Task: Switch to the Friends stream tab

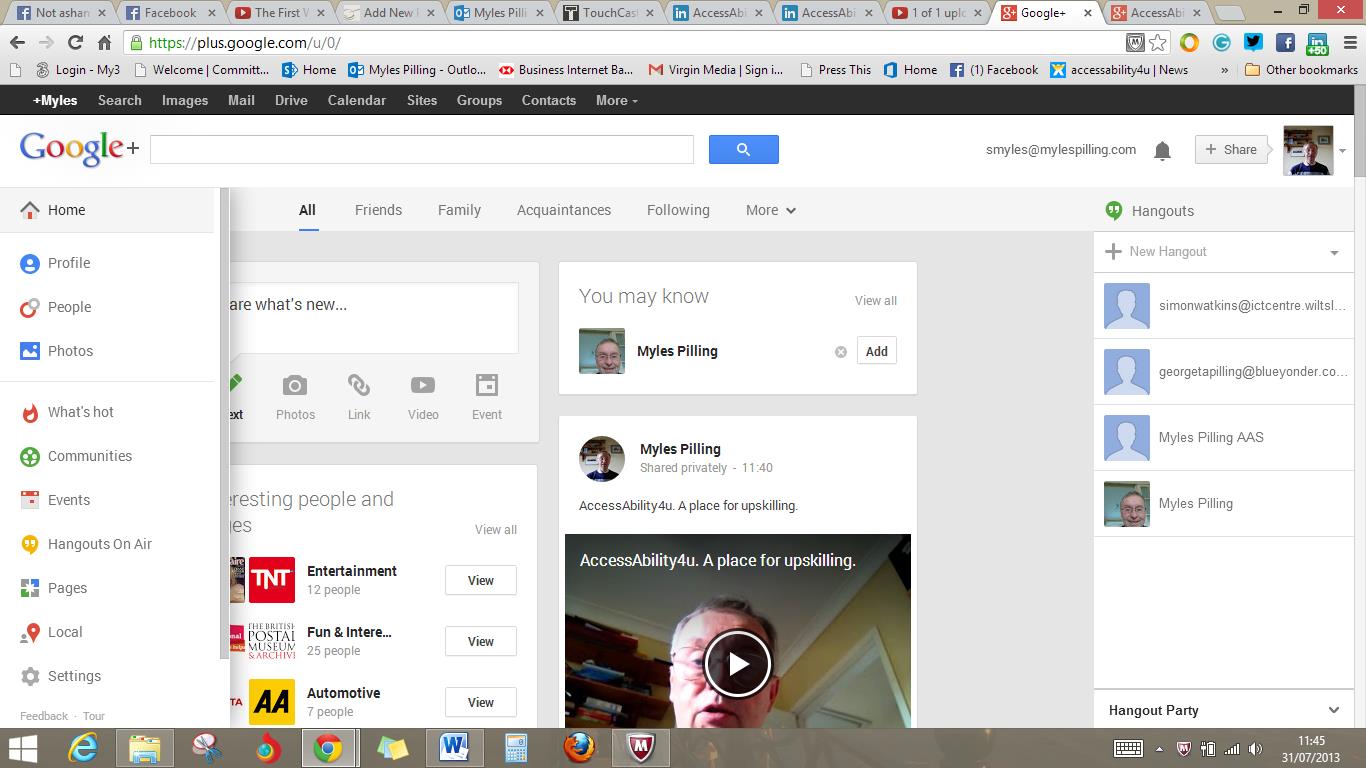Action: click(378, 210)
